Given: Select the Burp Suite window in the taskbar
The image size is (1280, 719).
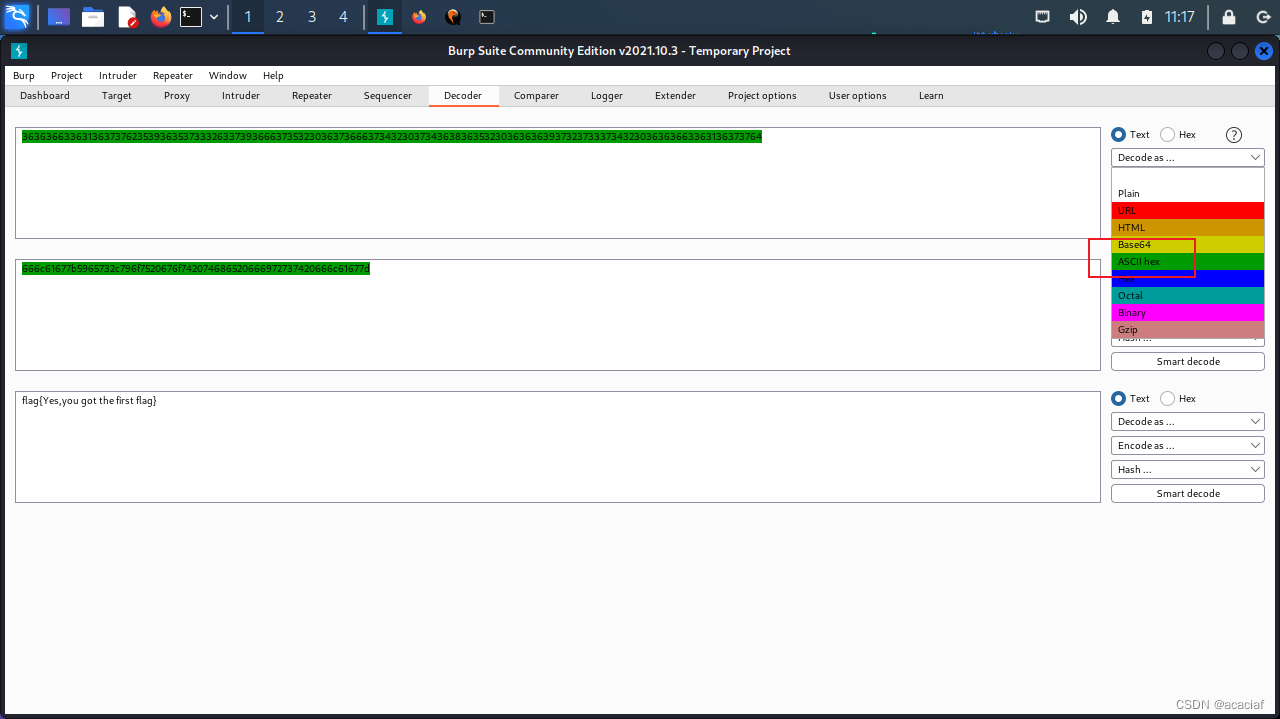Looking at the screenshot, I should click(384, 17).
